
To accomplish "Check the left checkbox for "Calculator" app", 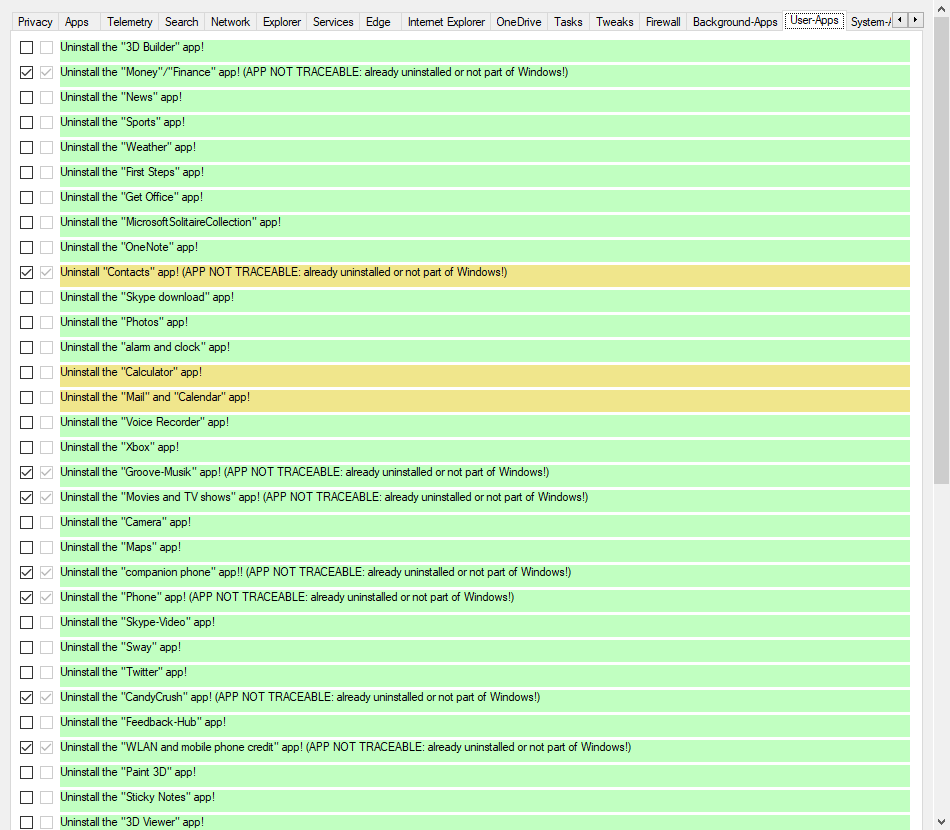I will click(27, 373).
